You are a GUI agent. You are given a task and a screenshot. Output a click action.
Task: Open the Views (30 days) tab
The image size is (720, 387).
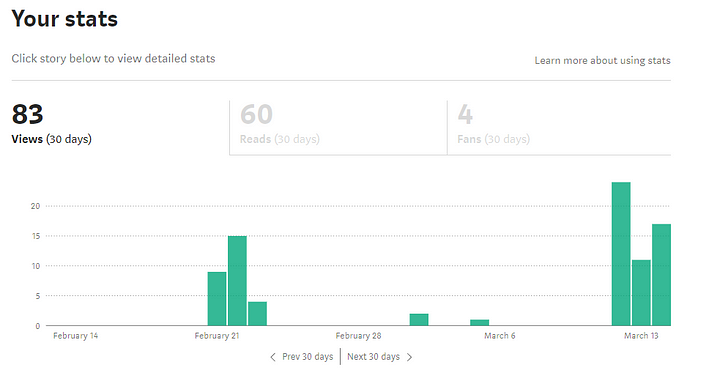(x=120, y=128)
